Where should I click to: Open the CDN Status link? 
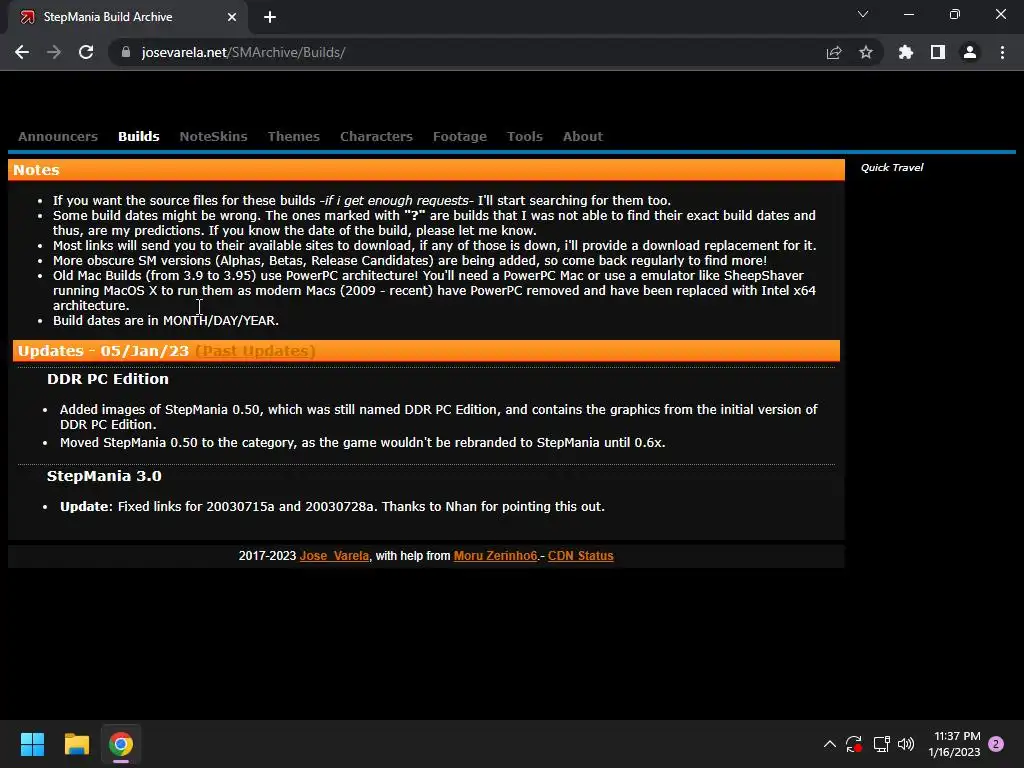pos(581,556)
